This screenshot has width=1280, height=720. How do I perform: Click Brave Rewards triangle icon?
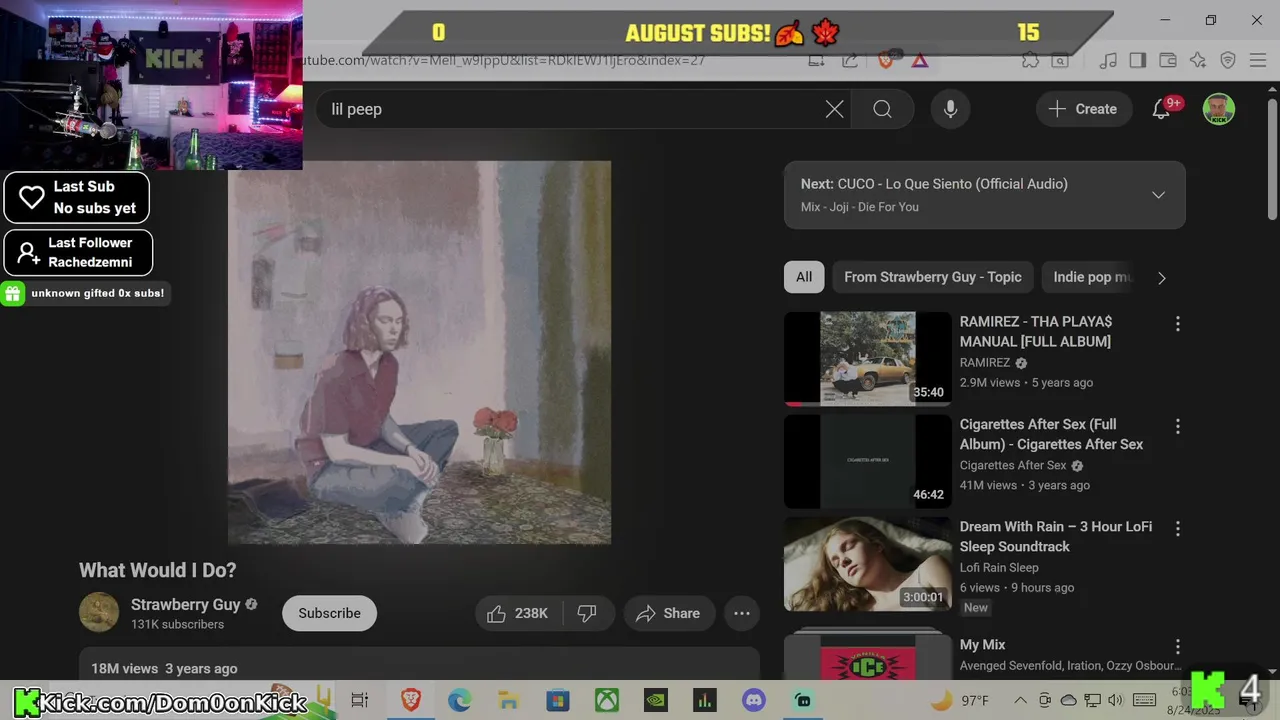[x=919, y=61]
